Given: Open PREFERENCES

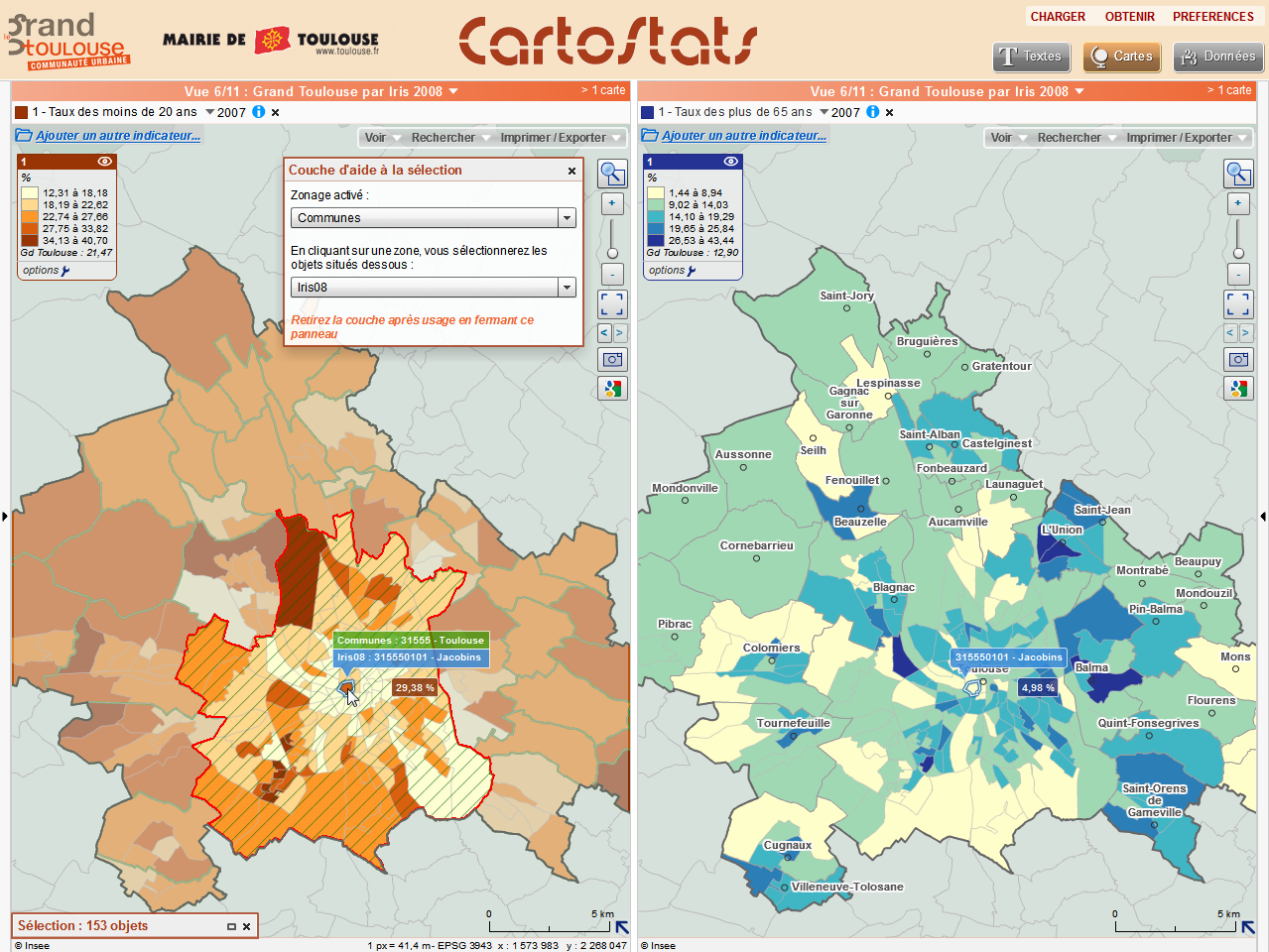Looking at the screenshot, I should pos(1213,17).
